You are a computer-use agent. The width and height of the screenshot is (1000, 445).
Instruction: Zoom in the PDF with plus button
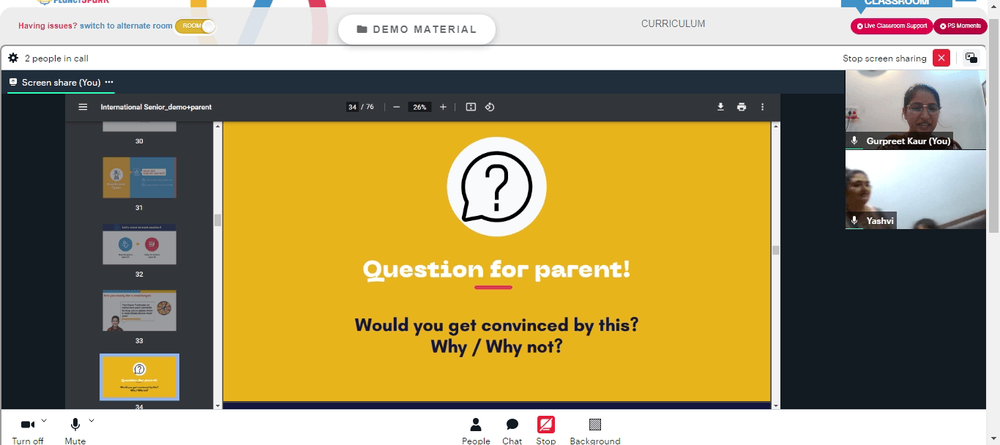443,107
